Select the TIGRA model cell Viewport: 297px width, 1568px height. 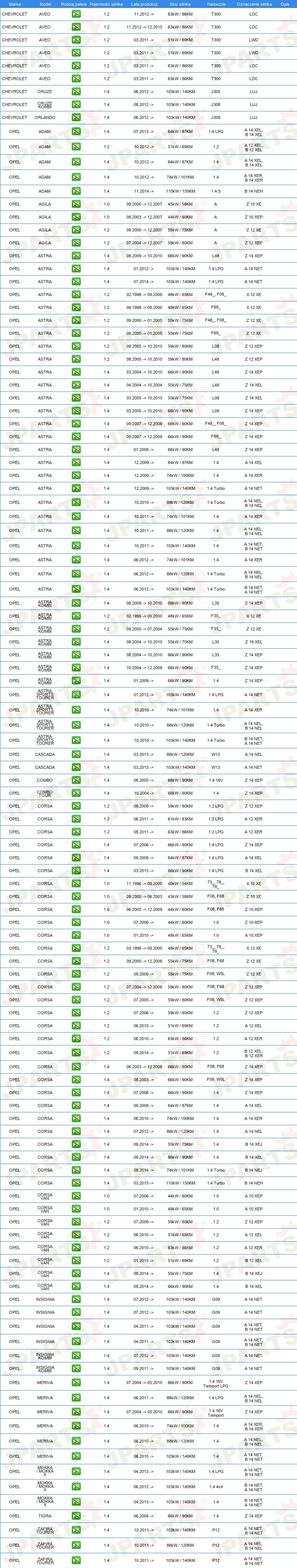pos(45,1516)
